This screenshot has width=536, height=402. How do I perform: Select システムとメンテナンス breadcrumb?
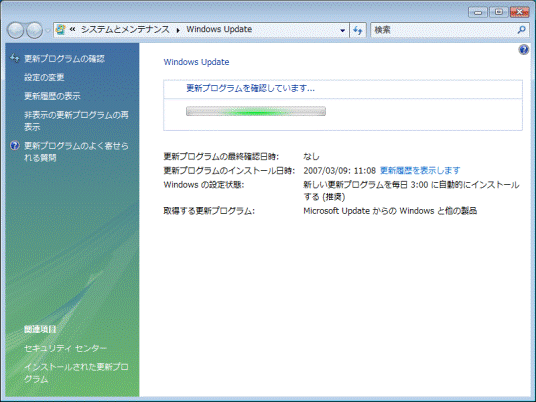pyautogui.click(x=125, y=29)
